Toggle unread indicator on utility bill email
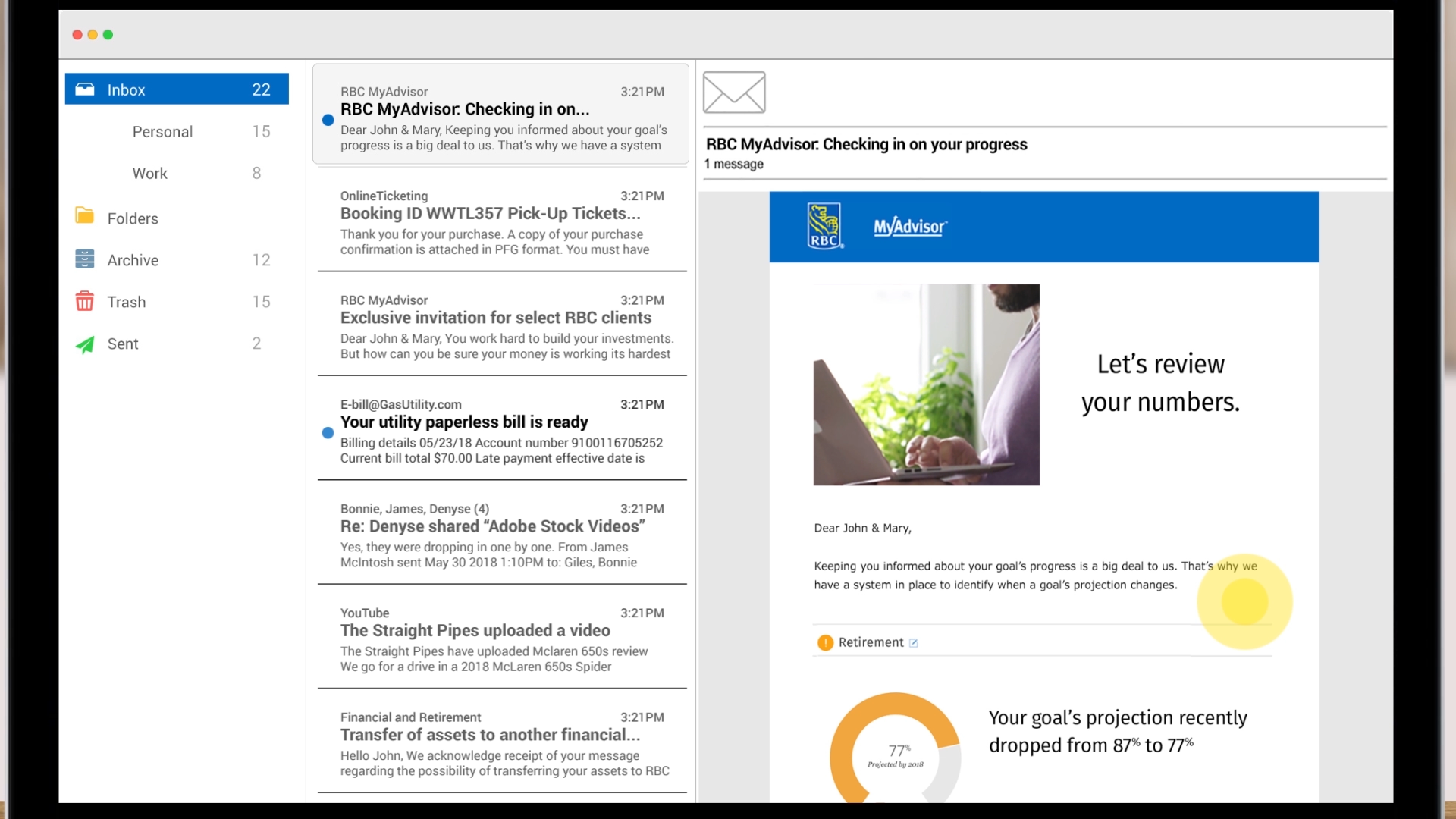 tap(328, 432)
